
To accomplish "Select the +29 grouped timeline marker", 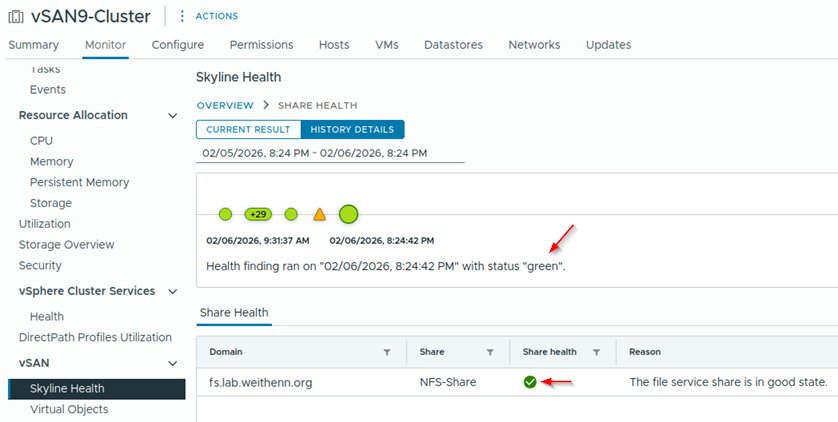I will click(x=258, y=214).
